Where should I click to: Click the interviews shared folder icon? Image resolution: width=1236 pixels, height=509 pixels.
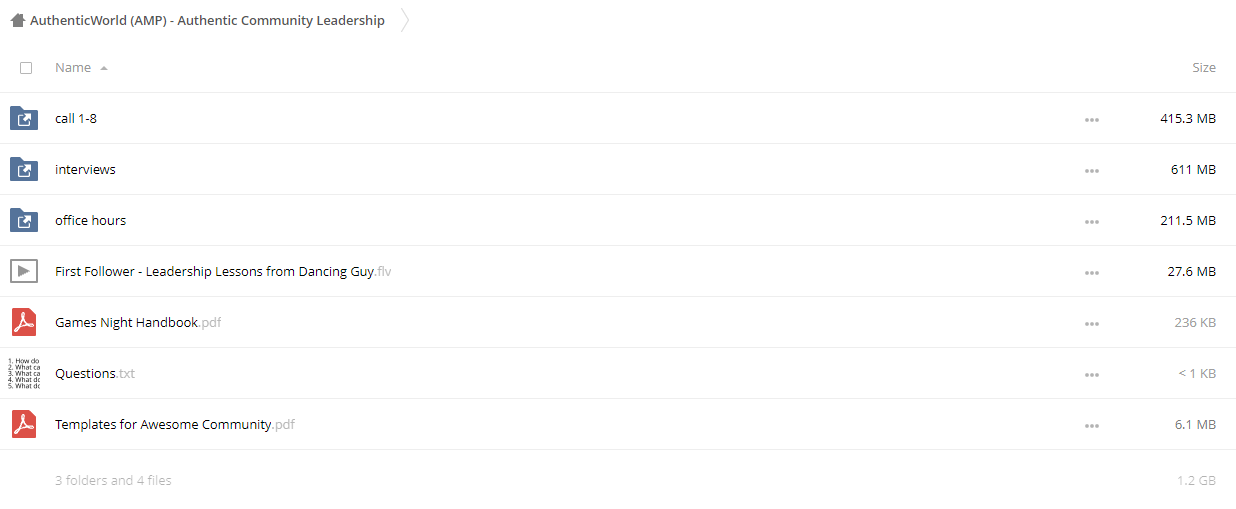24,169
